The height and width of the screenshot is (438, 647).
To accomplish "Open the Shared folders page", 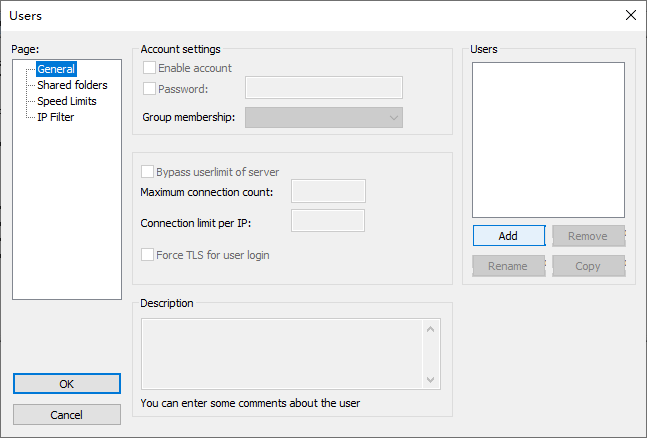I will tap(72, 85).
